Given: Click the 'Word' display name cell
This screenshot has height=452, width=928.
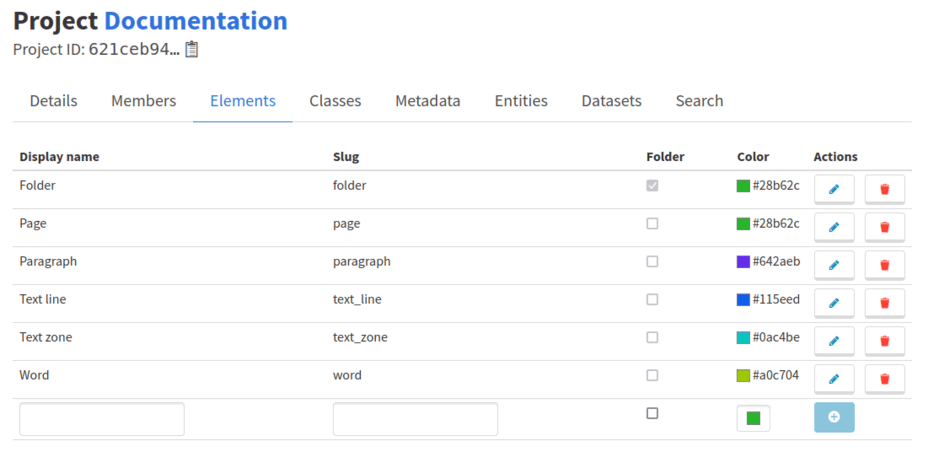Looking at the screenshot, I should tap(34, 375).
